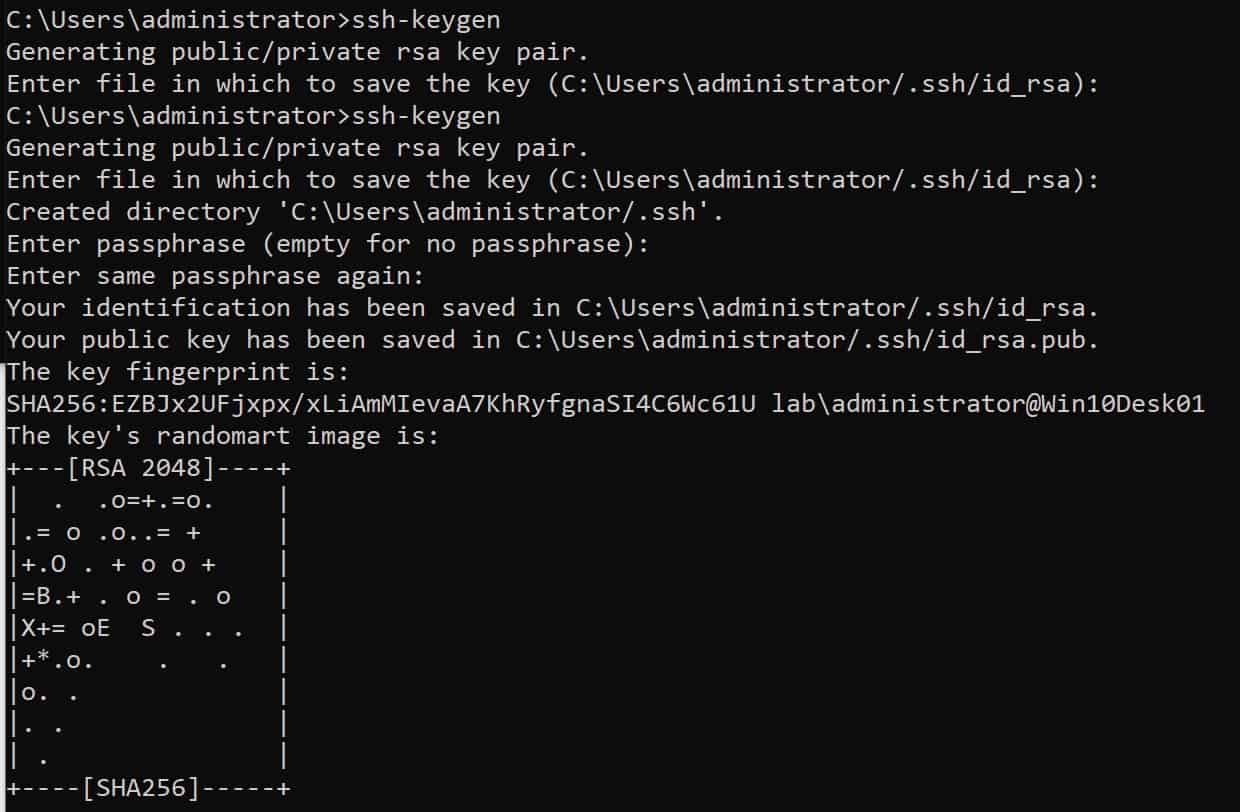Viewport: 1240px width, 812px height.
Task: Click the letter S inside the randomart
Action: (x=148, y=628)
